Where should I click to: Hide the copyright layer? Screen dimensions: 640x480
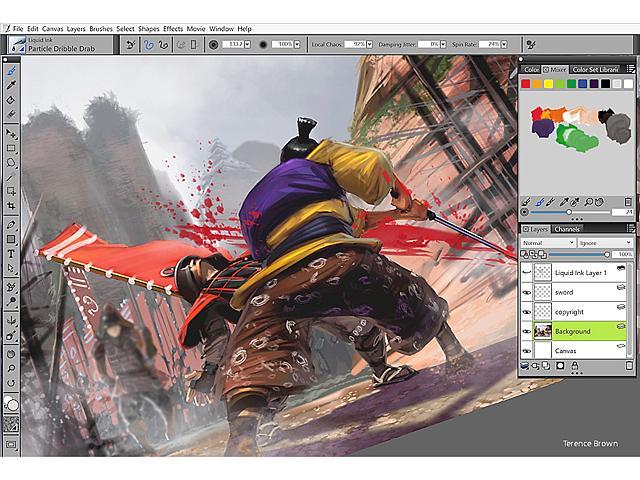[527, 312]
